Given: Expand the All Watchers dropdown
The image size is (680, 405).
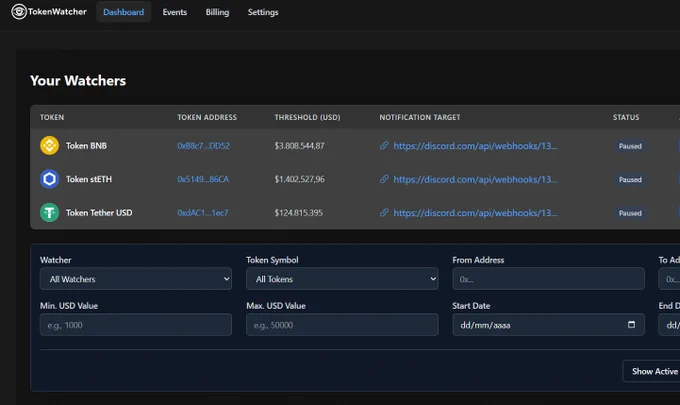Looking at the screenshot, I should click(x=136, y=279).
